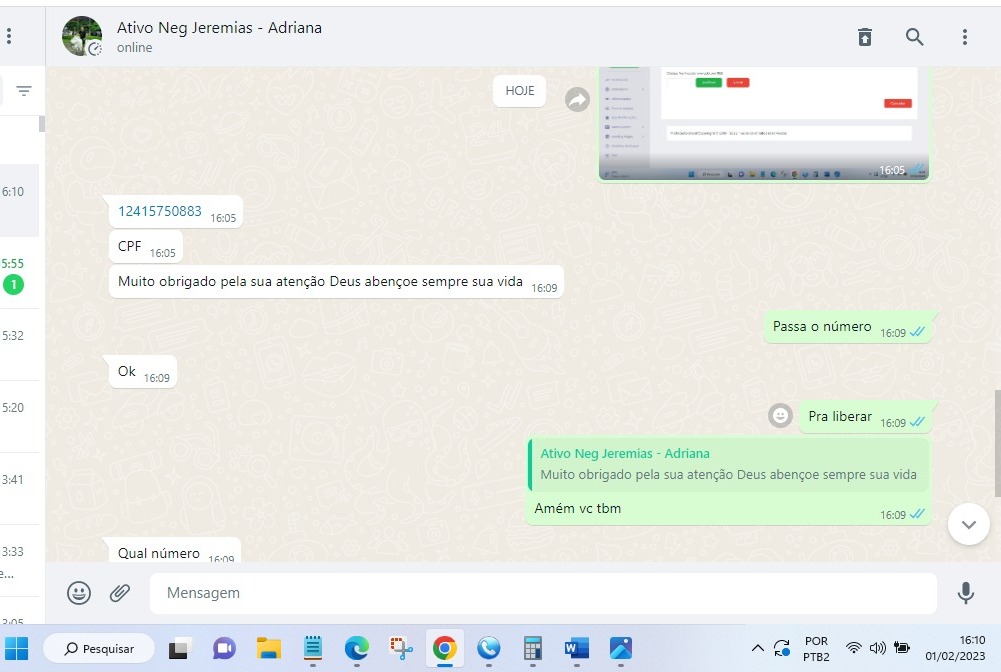This screenshot has height=672, width=1001.
Task: Open the chat with one unread message
Action: (x=19, y=274)
